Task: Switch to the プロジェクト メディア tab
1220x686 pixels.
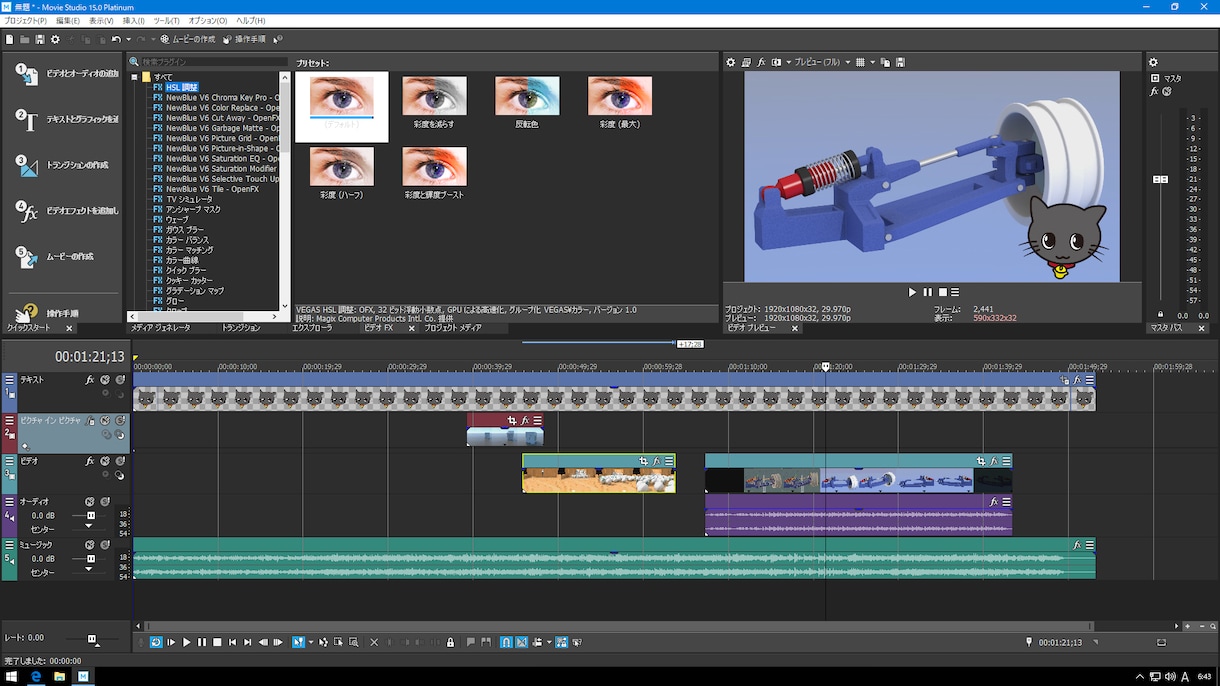Action: click(453, 328)
